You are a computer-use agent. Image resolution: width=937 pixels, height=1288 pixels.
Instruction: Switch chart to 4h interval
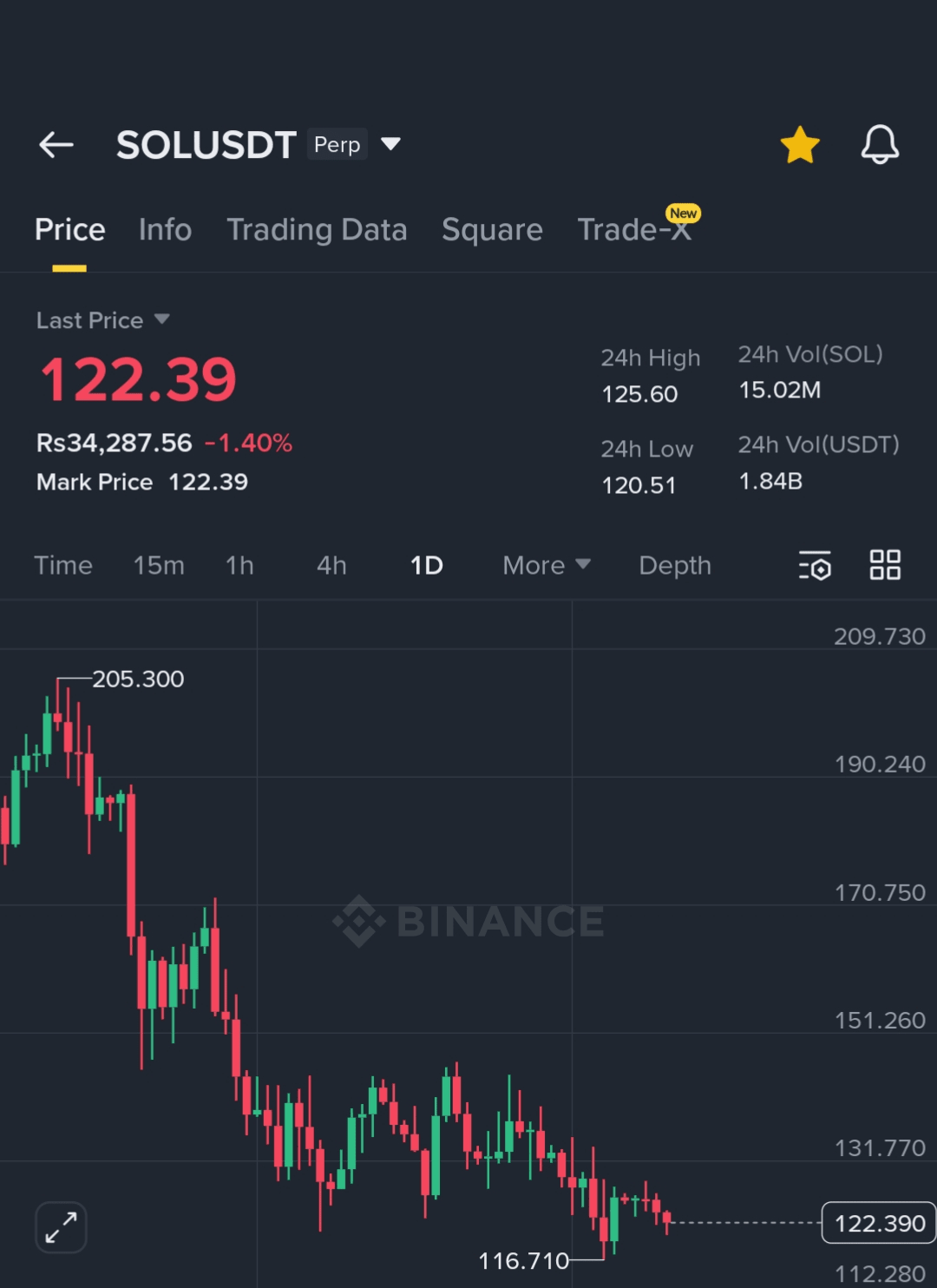[331, 566]
